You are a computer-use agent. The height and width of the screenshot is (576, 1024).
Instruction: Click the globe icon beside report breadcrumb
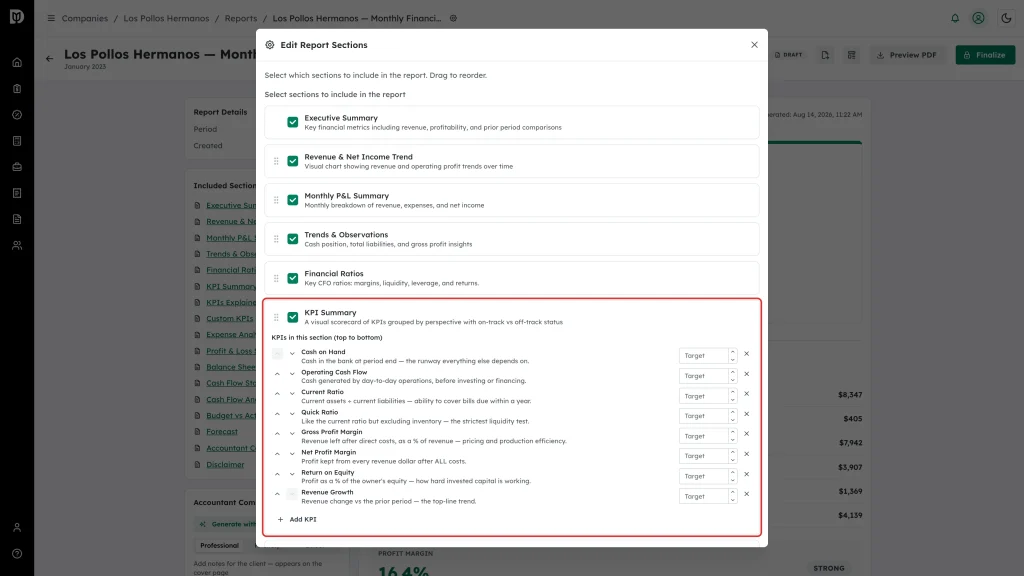(453, 18)
